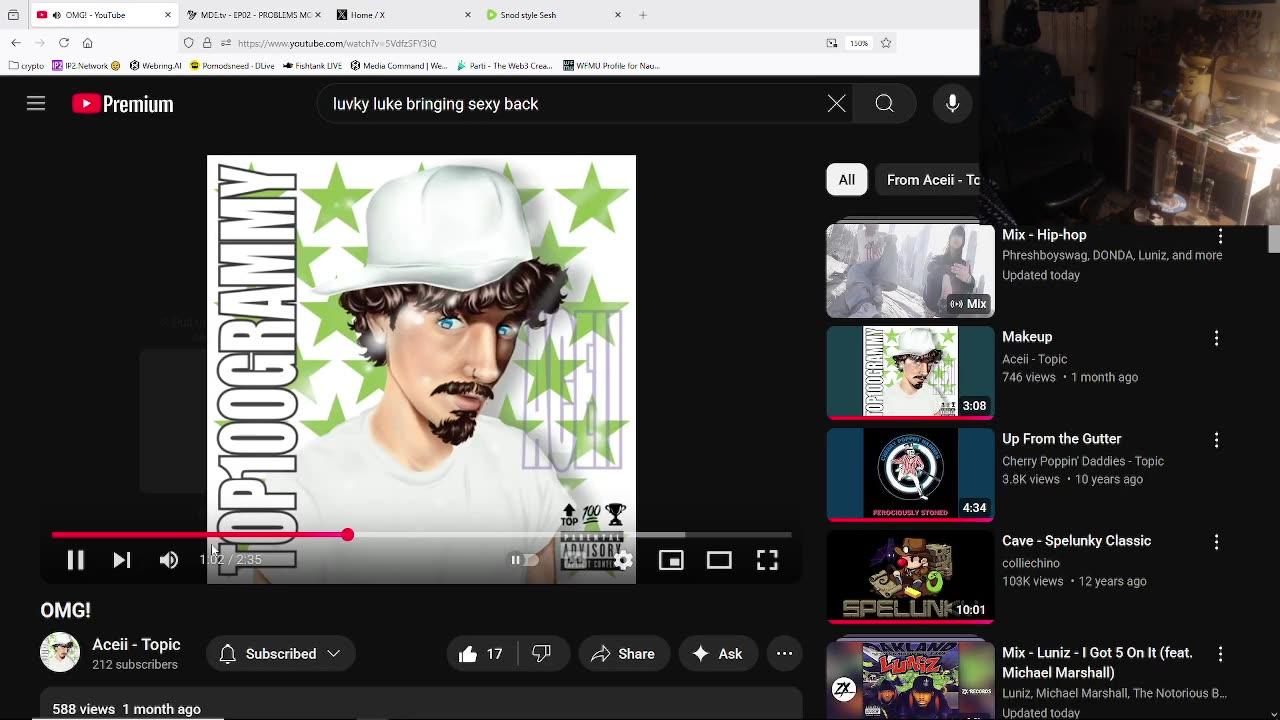
Task: Open Cherry Poppin' Daddies - Topic channel
Action: point(1083,461)
